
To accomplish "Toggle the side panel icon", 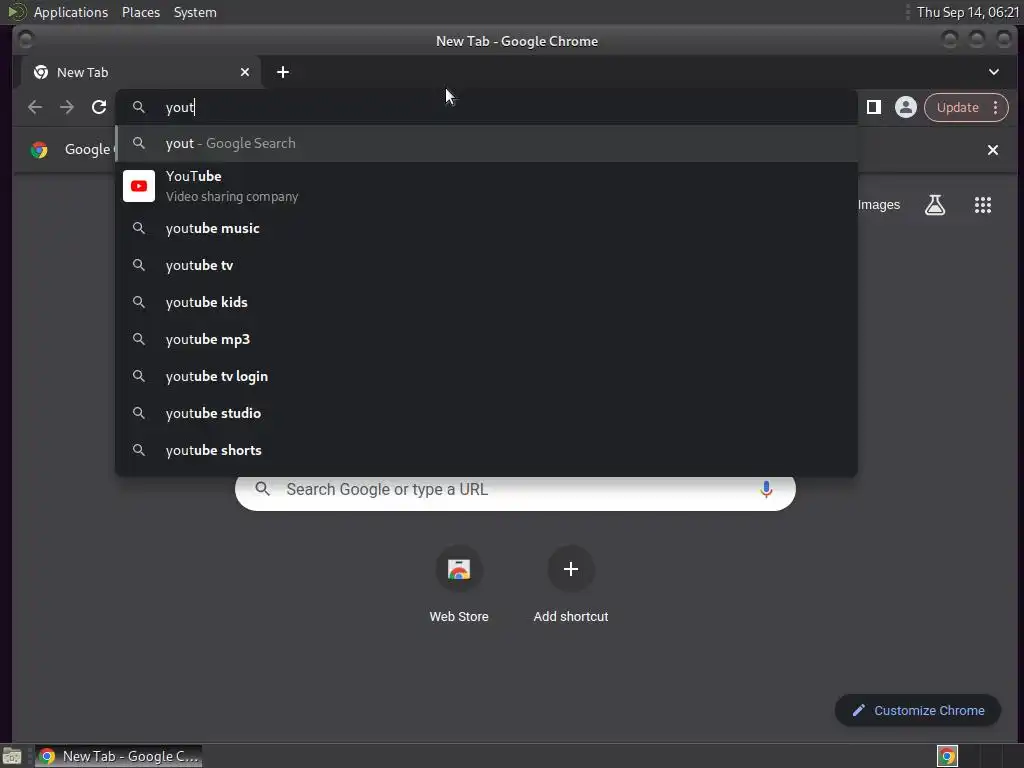I will pos(874,107).
